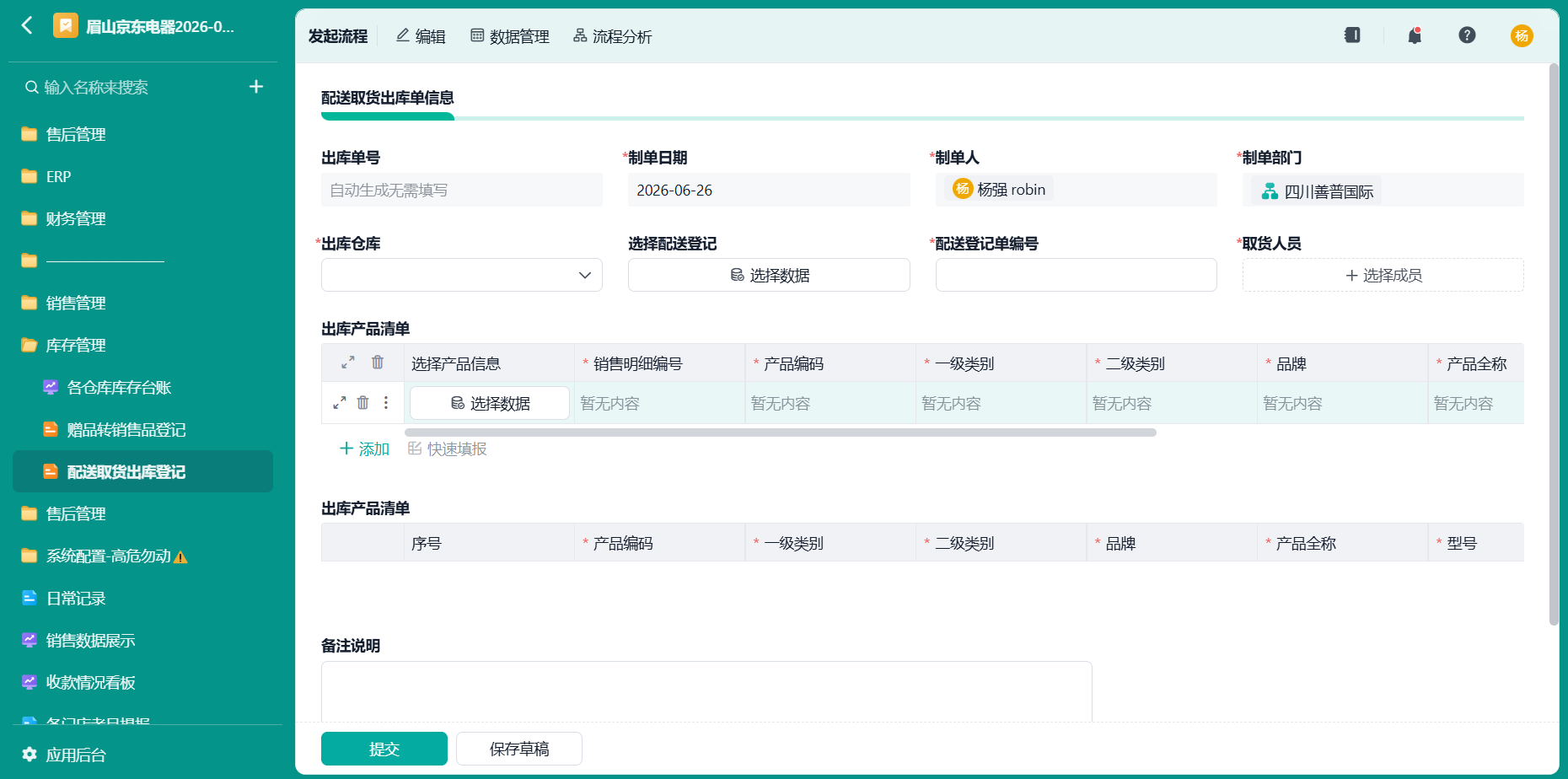Open the orange app logo icon
This screenshot has height=779, width=1568.
pos(66,25)
